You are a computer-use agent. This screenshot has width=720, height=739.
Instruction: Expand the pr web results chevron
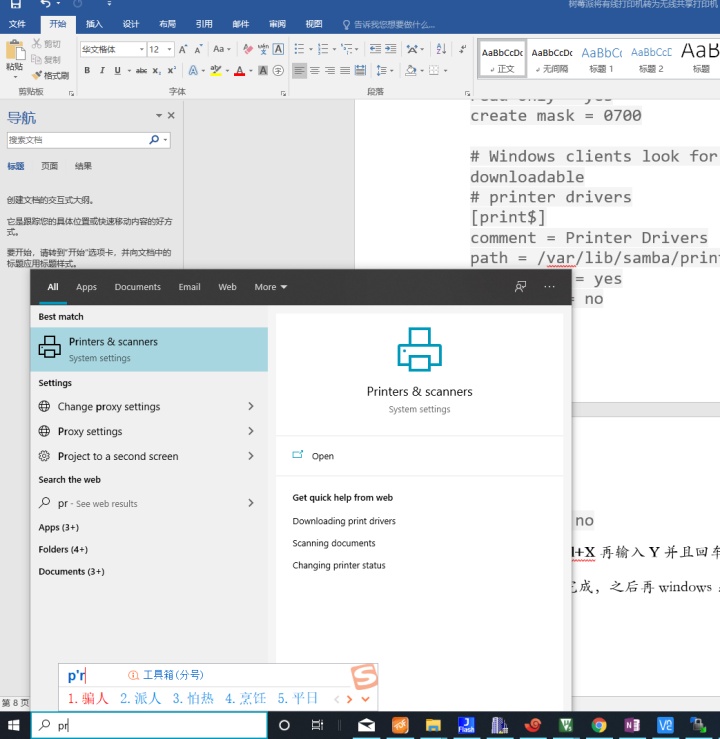click(251, 503)
